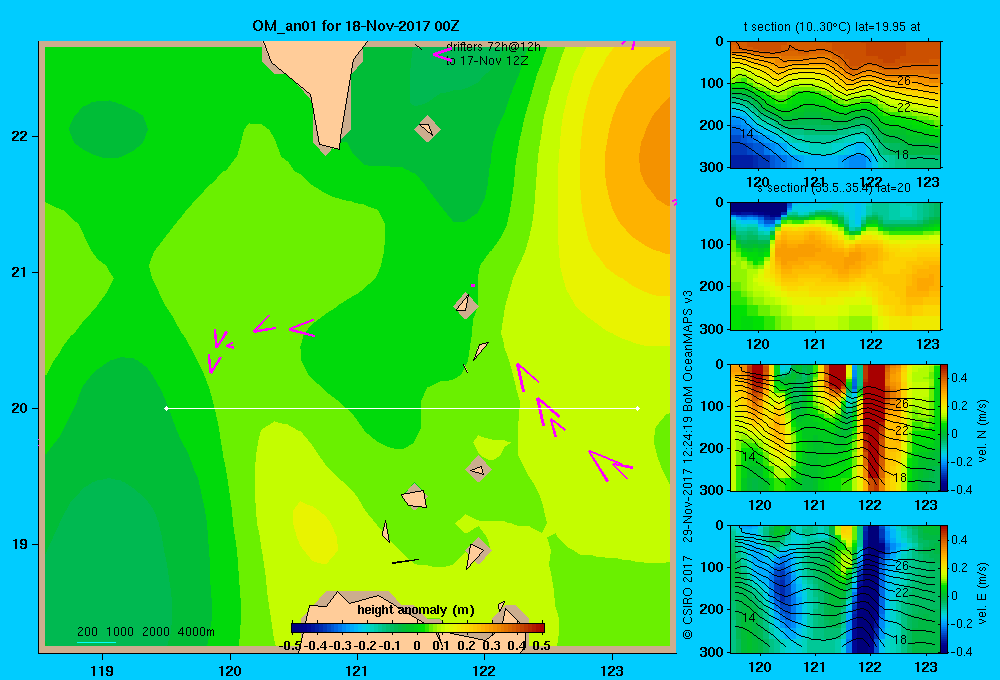Image resolution: width=1000 pixels, height=680 pixels.
Task: Click the "height anomaly (m)" caption
Action: click(x=416, y=610)
